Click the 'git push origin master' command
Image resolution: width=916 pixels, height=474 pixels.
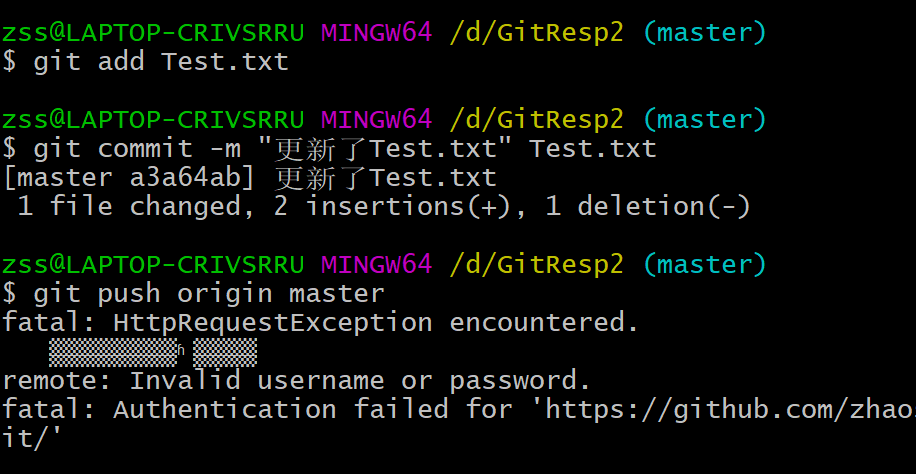click(209, 293)
